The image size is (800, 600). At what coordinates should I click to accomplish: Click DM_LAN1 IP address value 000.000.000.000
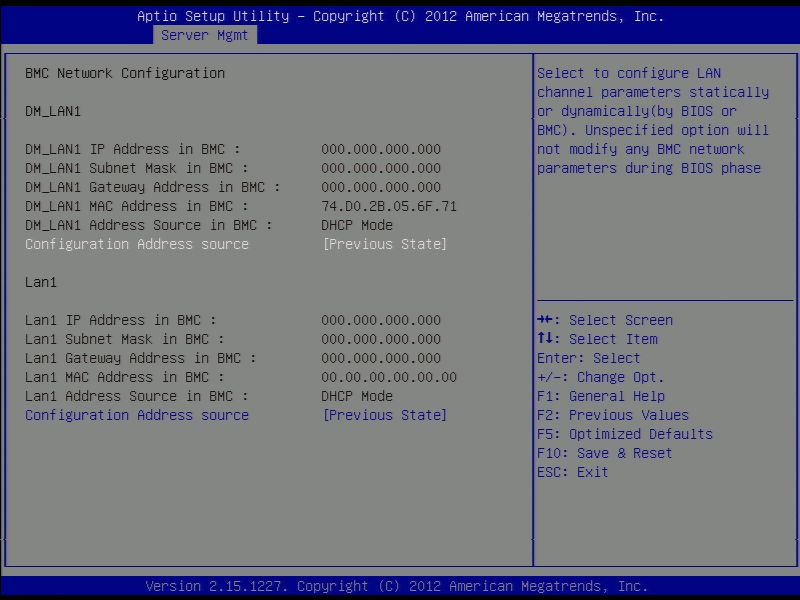(381, 149)
